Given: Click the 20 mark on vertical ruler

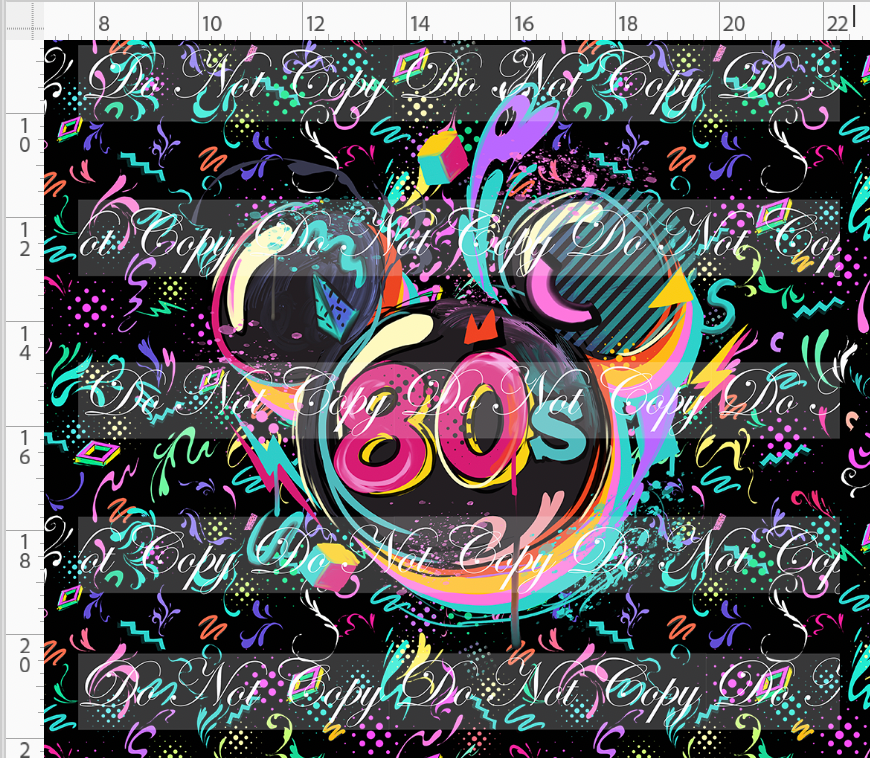Looking at the screenshot, I should click(24, 656).
